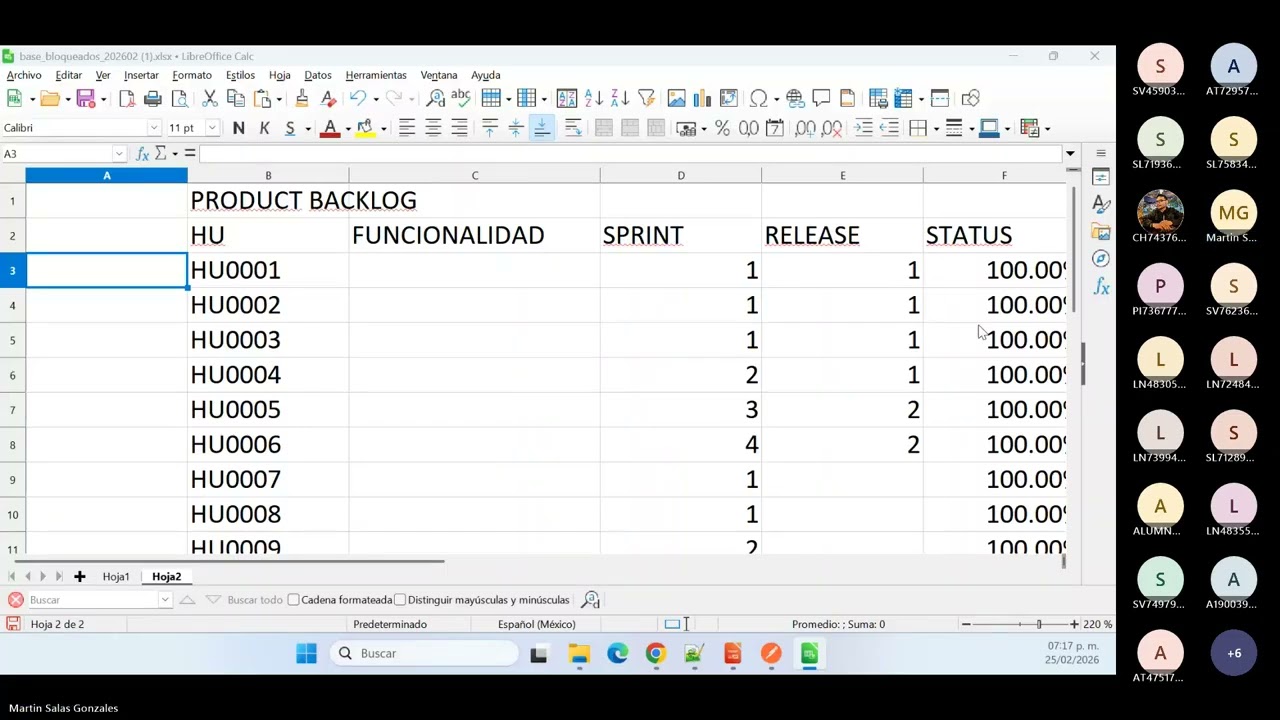
Task: Click the Align Left icon
Action: point(407,128)
